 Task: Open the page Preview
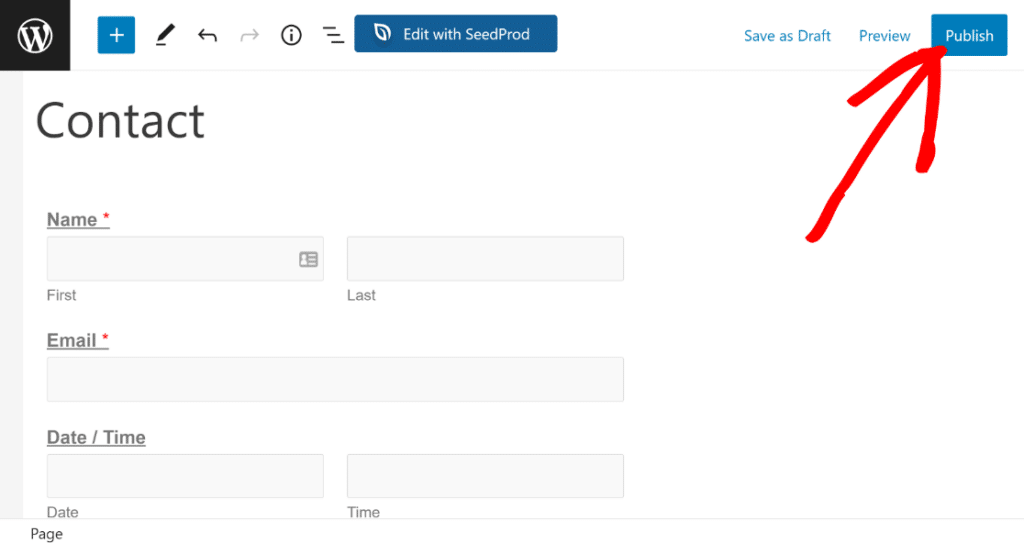pos(884,36)
